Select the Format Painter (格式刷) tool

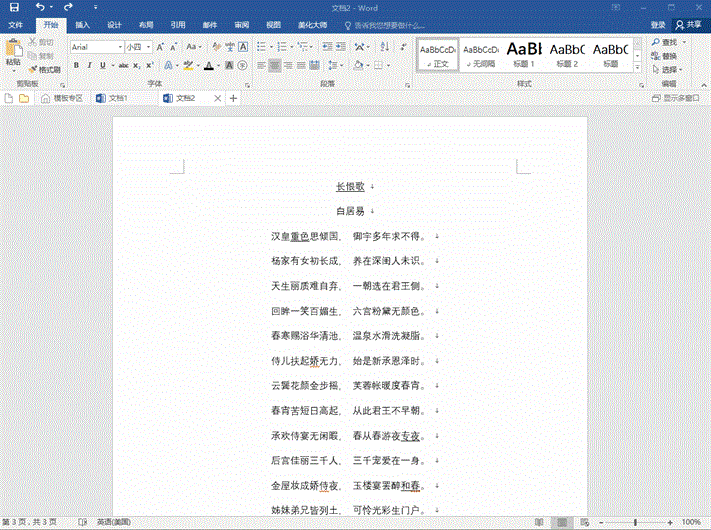tap(45, 69)
